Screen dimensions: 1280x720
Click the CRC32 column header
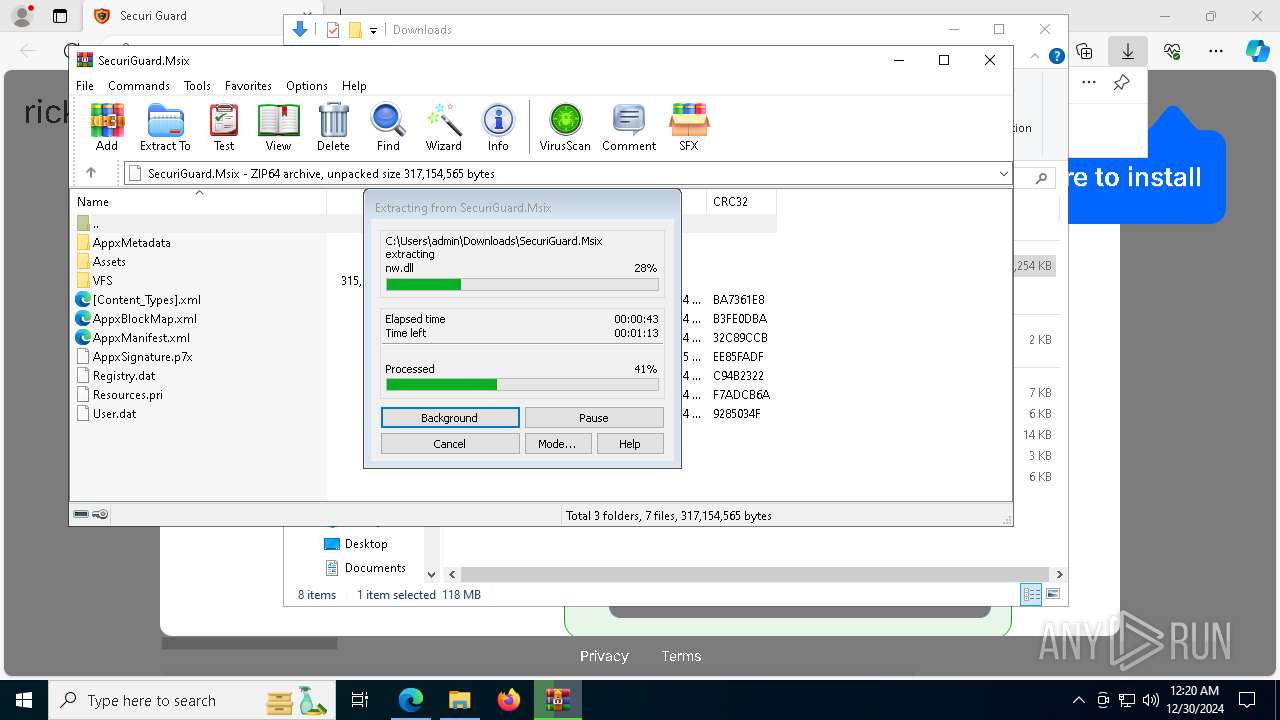click(x=740, y=201)
